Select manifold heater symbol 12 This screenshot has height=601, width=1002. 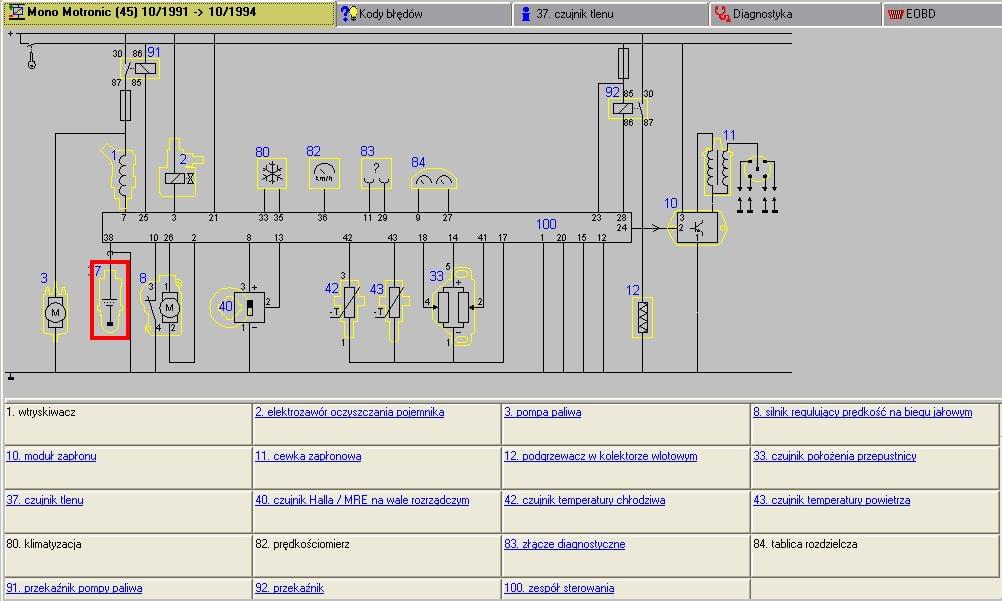click(643, 316)
